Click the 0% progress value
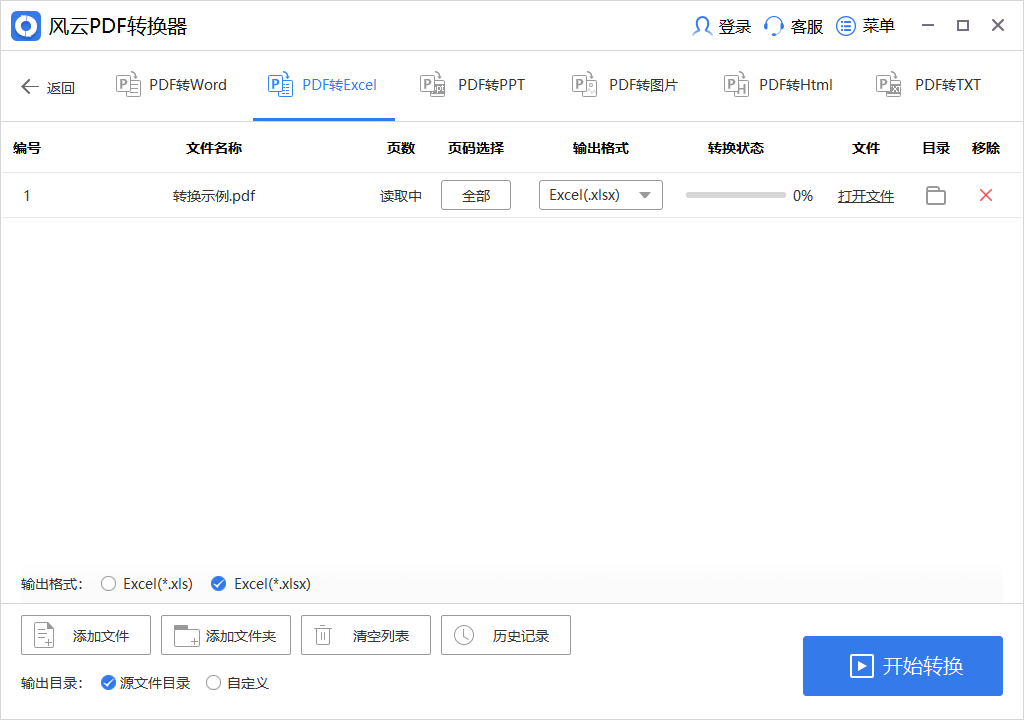This screenshot has height=720, width=1024. [803, 195]
